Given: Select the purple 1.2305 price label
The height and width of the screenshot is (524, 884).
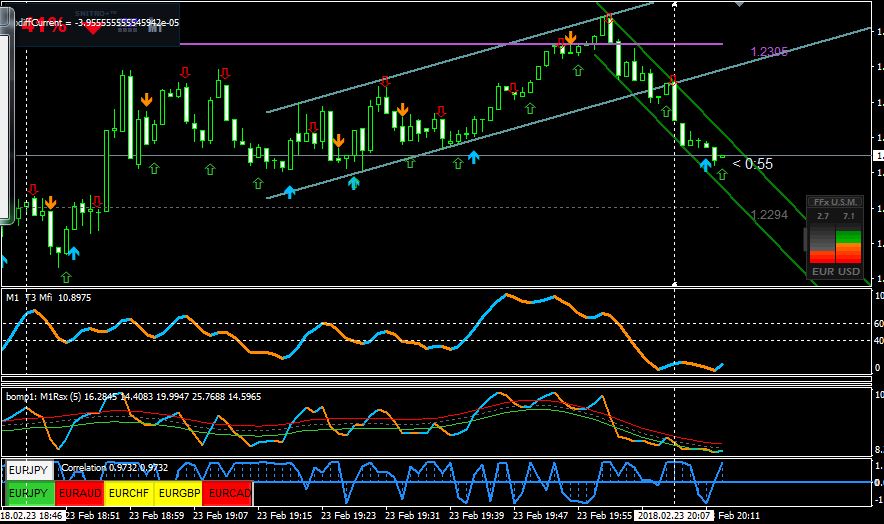Looking at the screenshot, I should pos(769,52).
